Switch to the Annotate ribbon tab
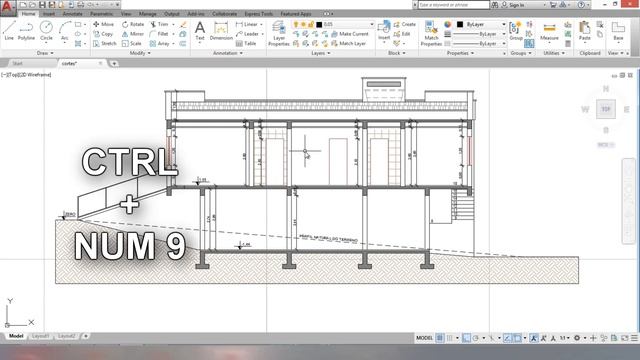Viewport: 640px width, 360px height. coord(72,14)
